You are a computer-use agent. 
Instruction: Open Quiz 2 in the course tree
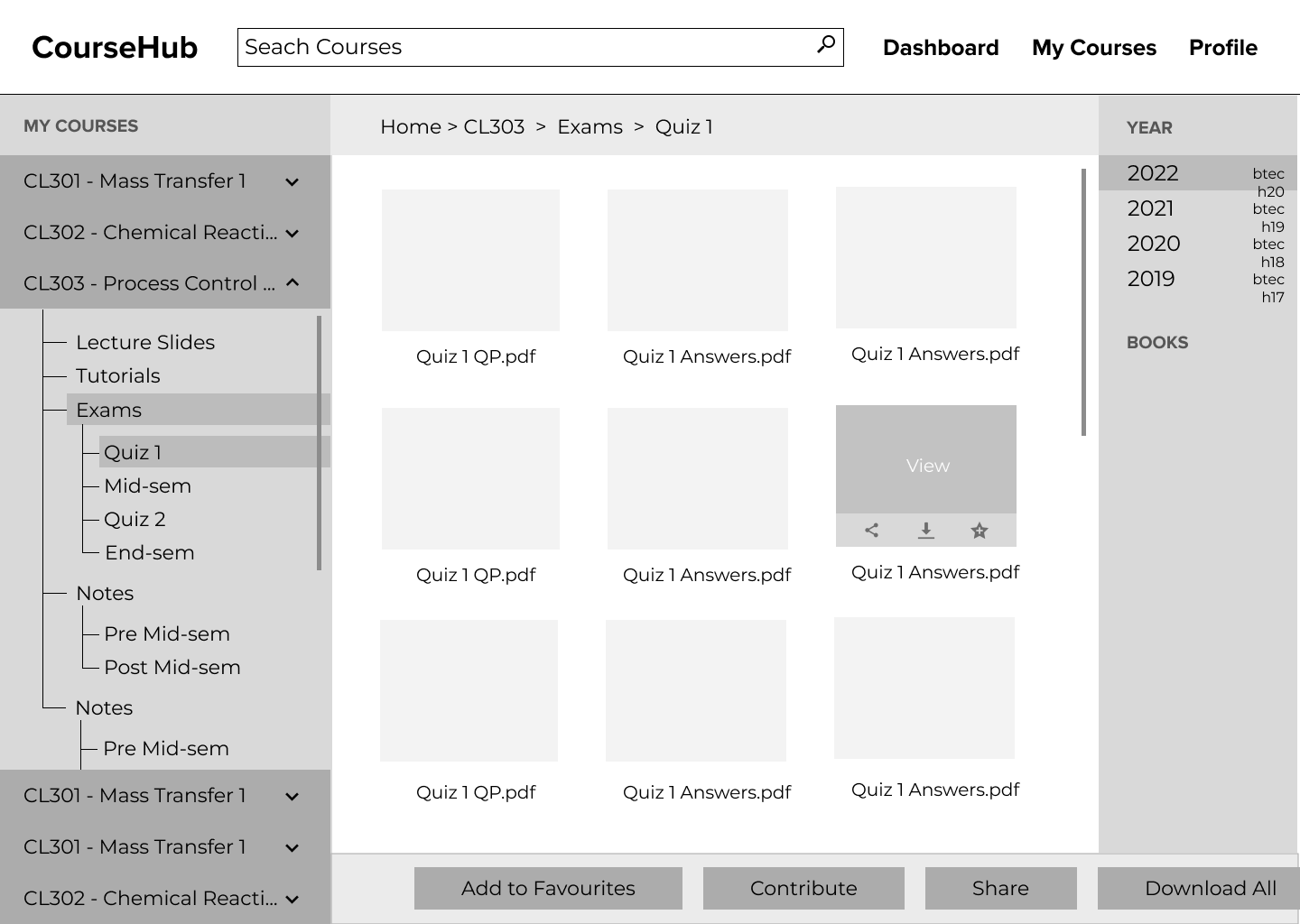pyautogui.click(x=135, y=520)
